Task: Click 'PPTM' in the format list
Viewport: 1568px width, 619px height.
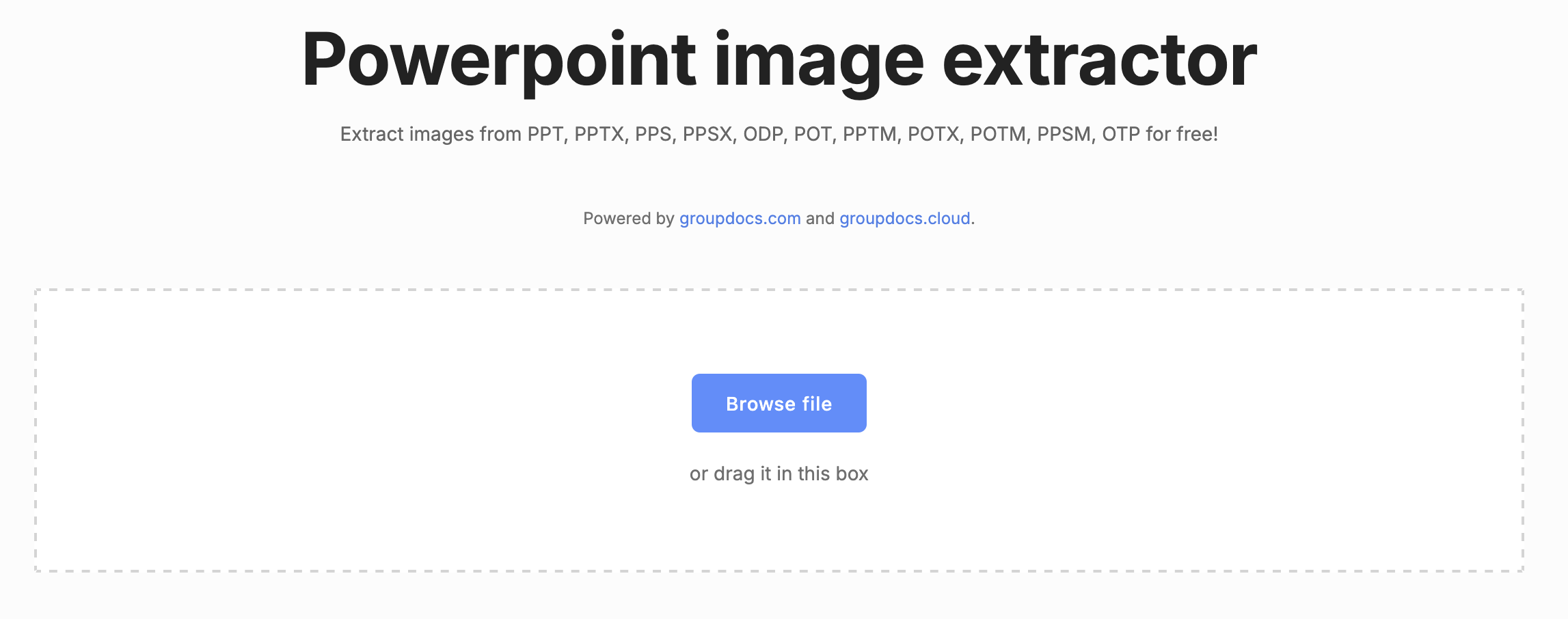Action: [x=869, y=134]
